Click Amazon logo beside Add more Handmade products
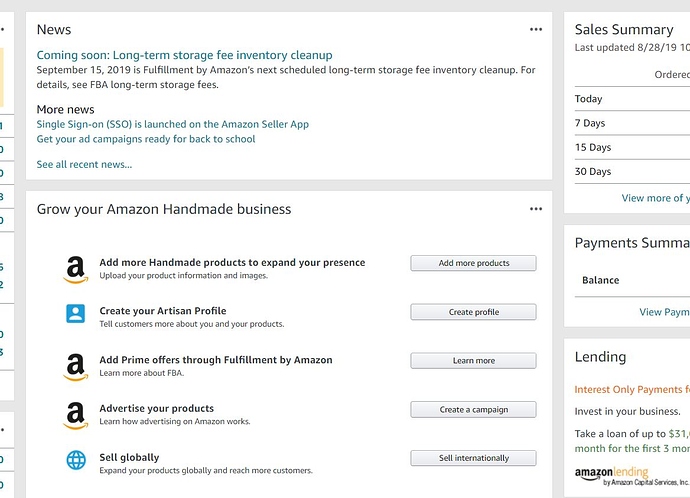690x498 pixels. pos(75,269)
